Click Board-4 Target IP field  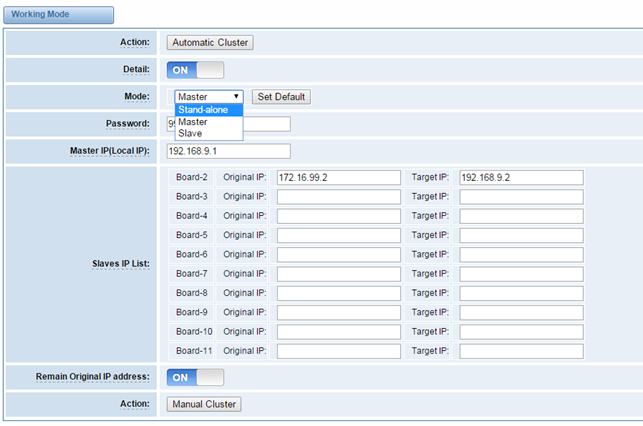pos(521,216)
